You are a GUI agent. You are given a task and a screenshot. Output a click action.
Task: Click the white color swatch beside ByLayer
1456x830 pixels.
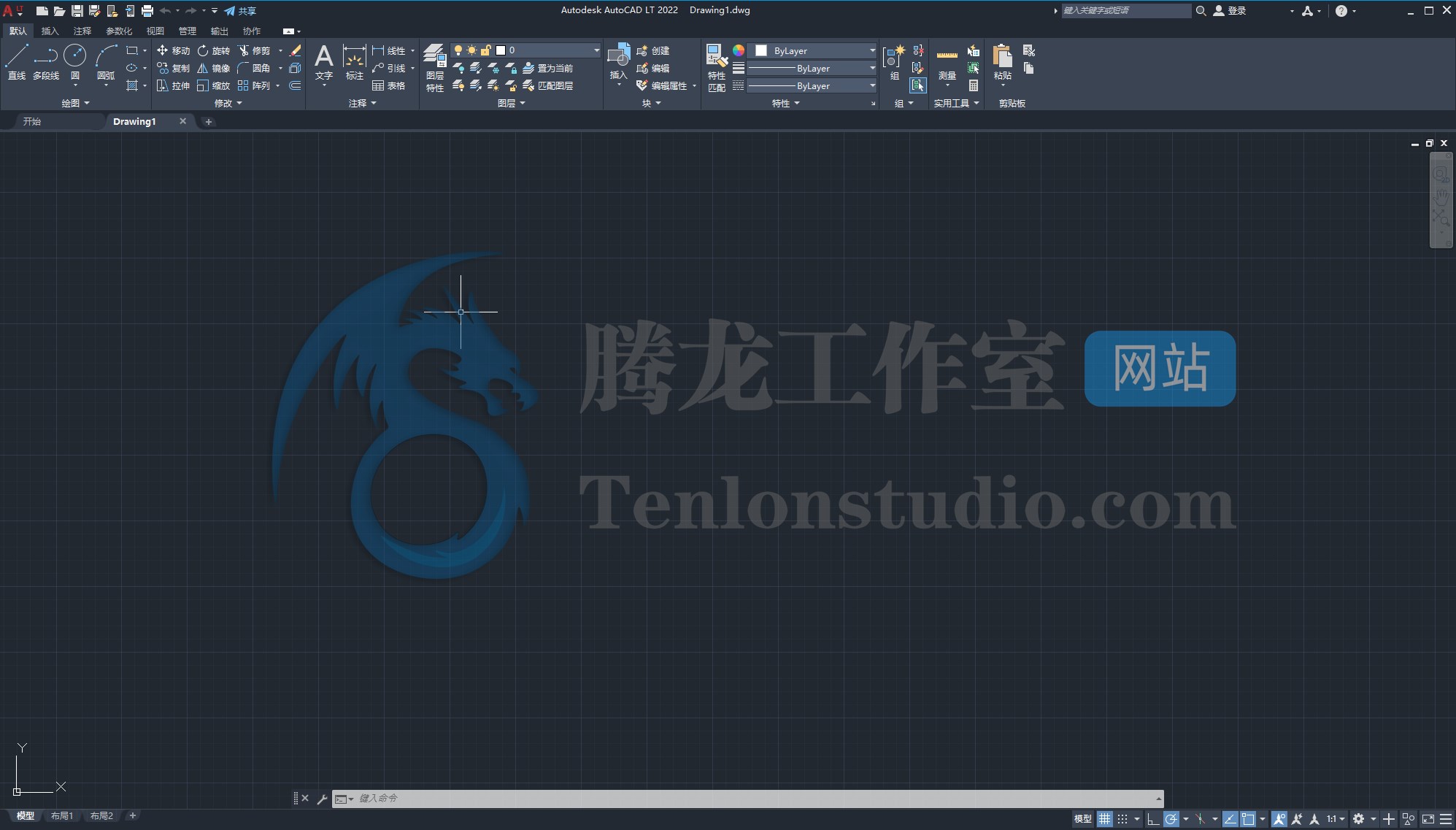761,50
